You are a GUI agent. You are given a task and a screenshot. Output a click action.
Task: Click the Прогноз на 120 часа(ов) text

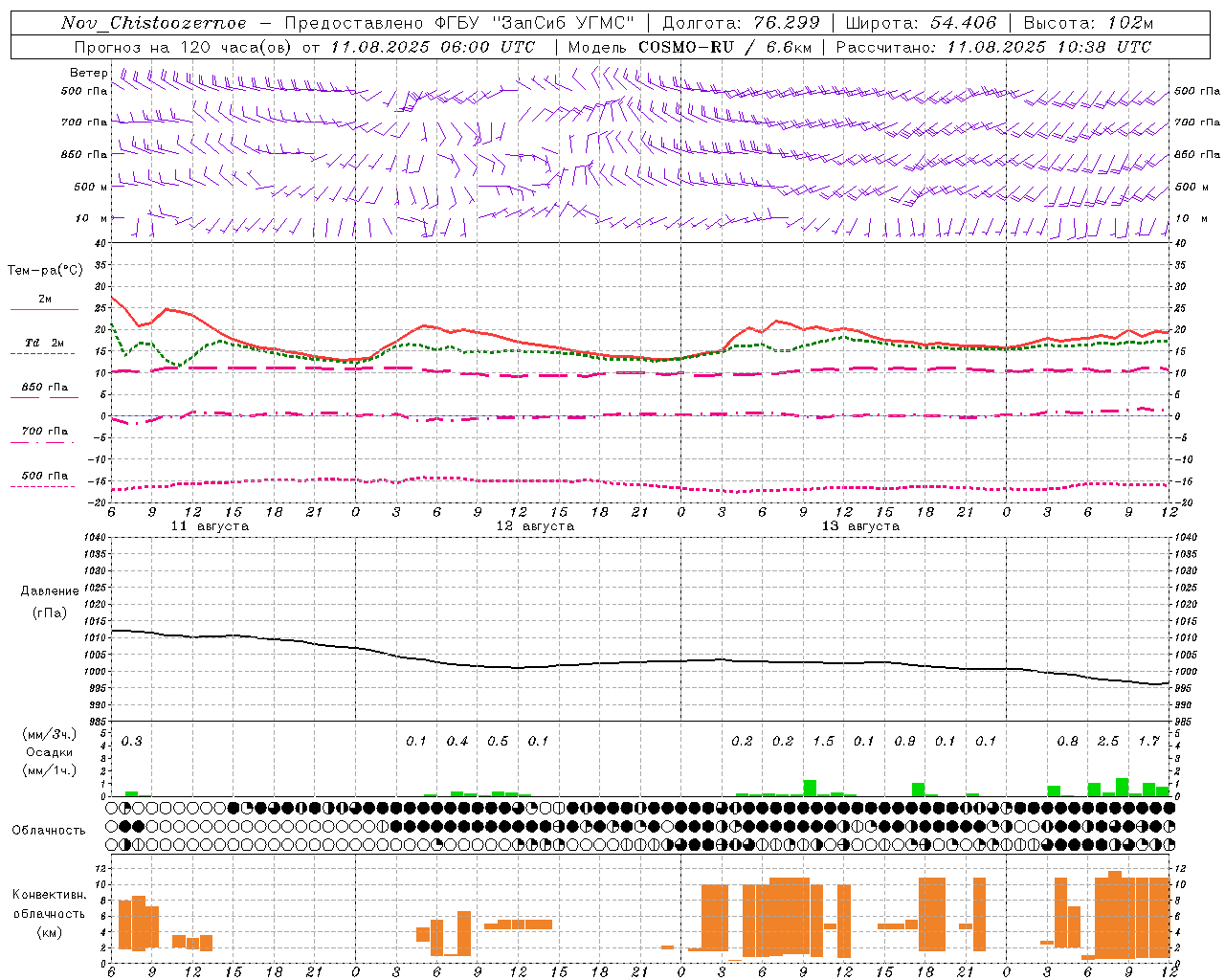(182, 47)
